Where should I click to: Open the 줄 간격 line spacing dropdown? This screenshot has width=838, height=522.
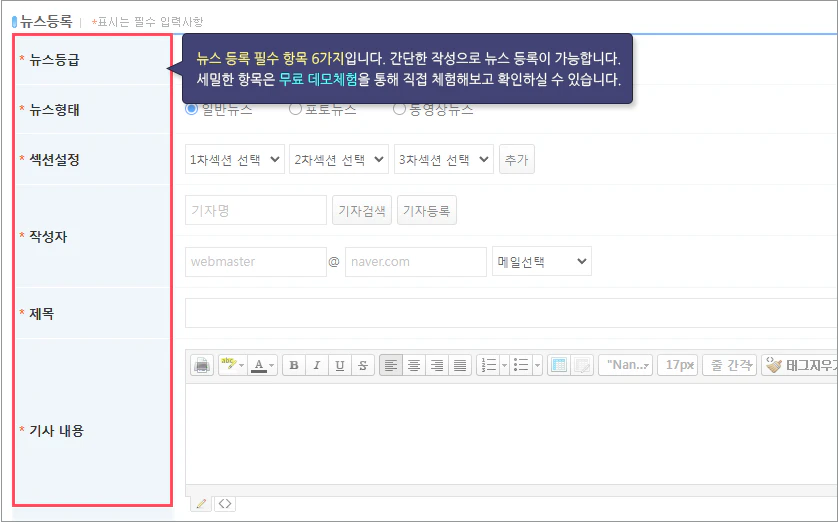click(x=730, y=365)
